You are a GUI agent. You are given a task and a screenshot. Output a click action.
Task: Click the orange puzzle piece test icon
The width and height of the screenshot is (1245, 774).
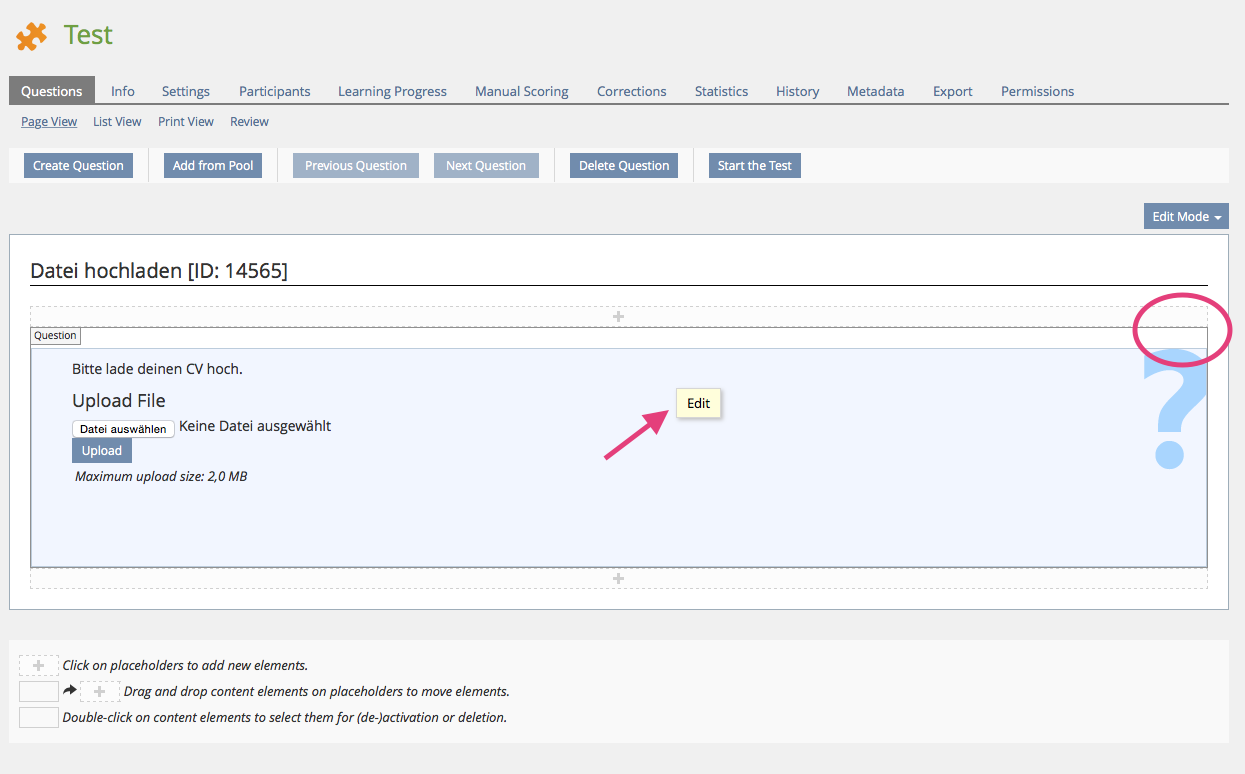[31, 37]
